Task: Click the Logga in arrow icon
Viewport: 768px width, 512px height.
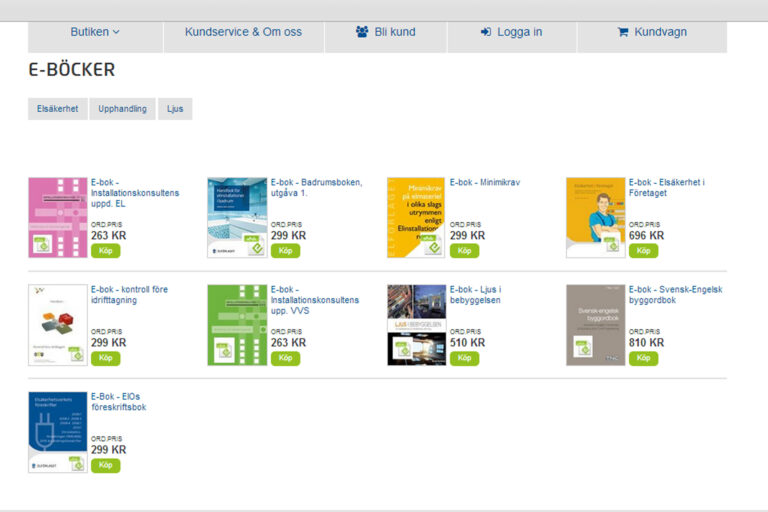Action: coord(486,32)
